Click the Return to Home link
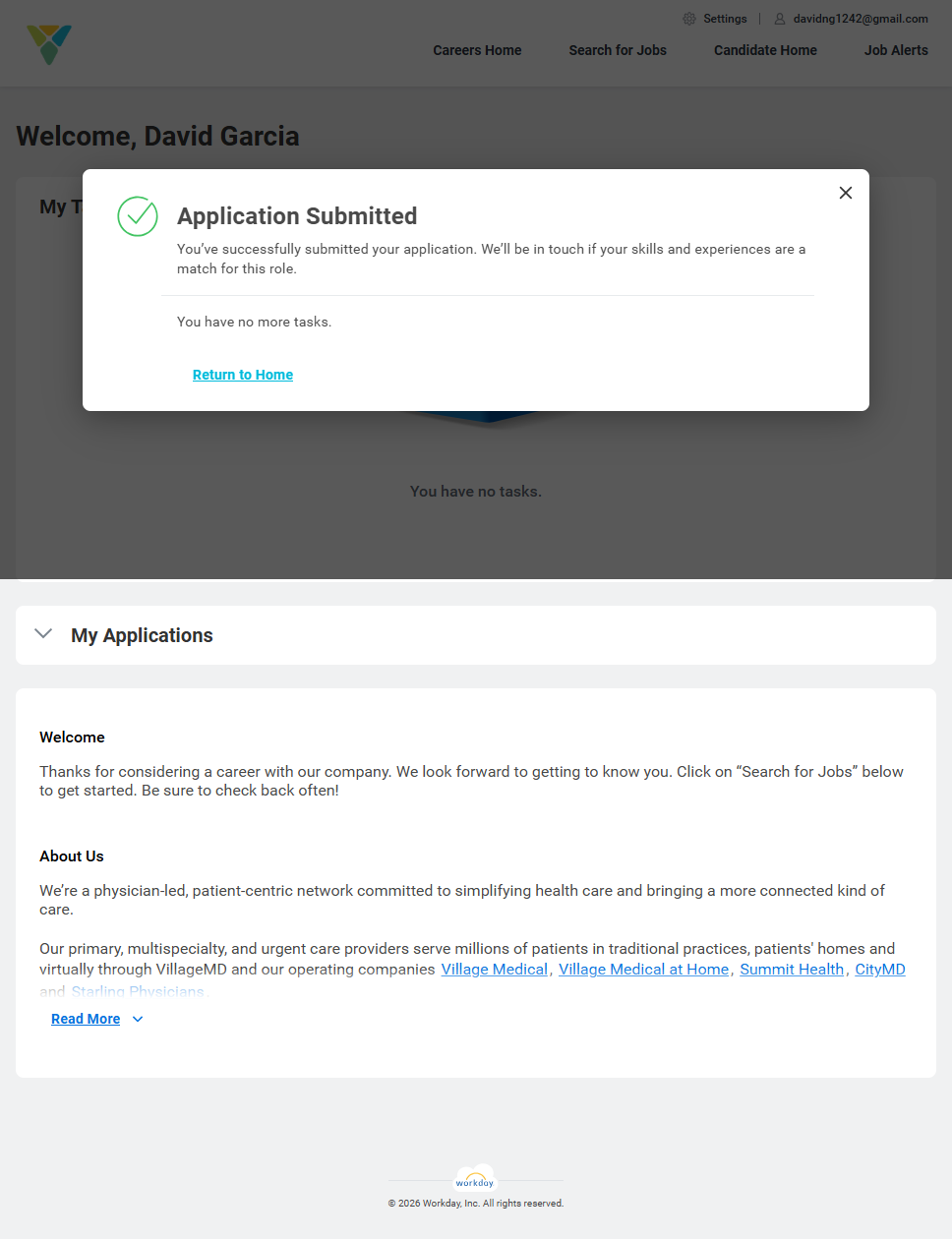952x1239 pixels. tap(243, 375)
